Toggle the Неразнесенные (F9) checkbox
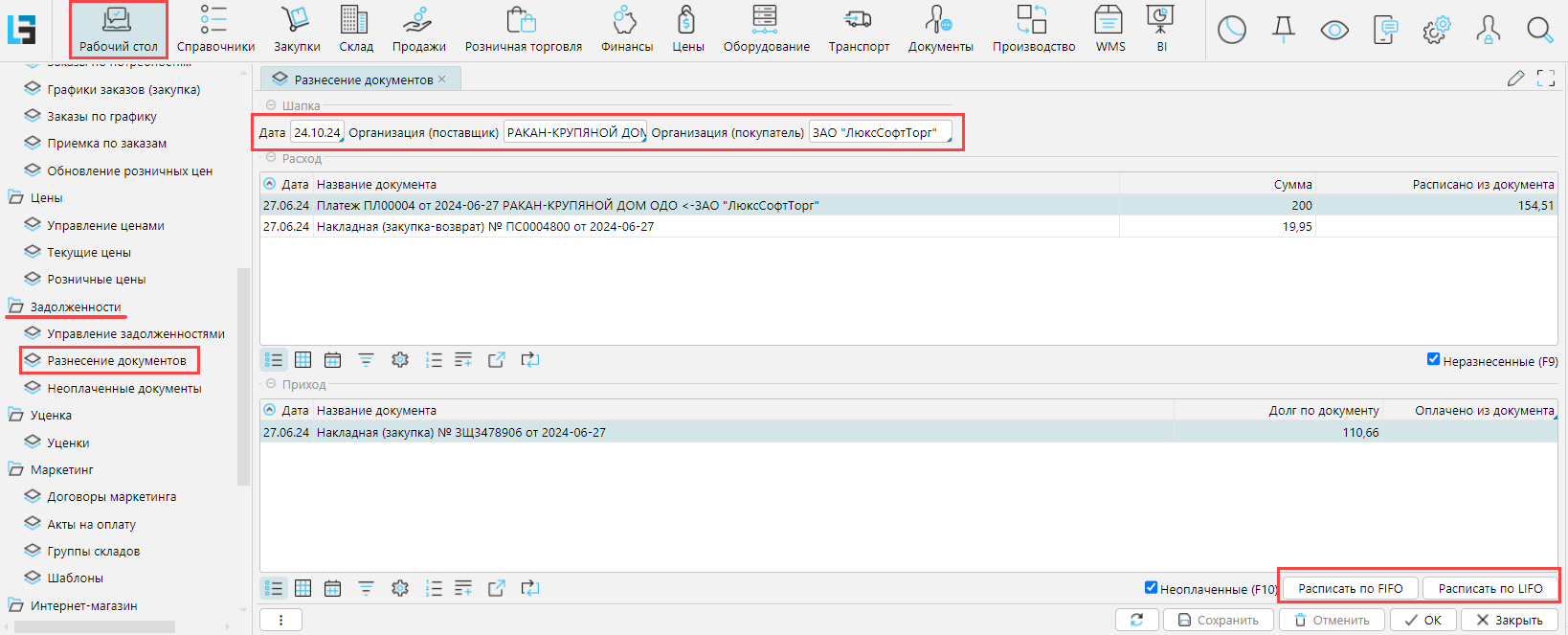This screenshot has width=1568, height=635. pyautogui.click(x=1433, y=360)
